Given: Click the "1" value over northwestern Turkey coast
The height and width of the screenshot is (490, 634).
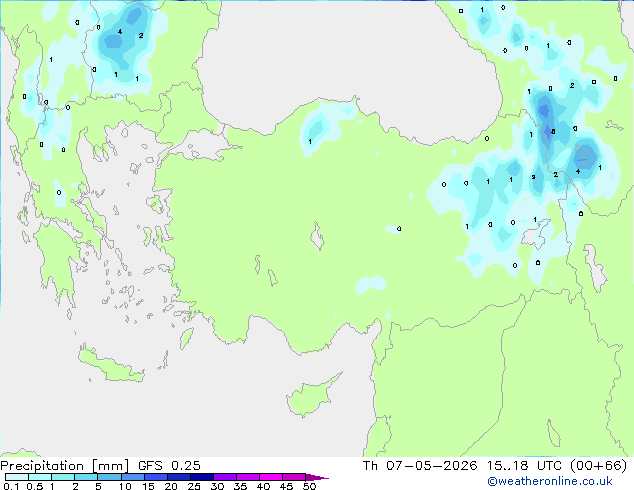Looking at the screenshot, I should click(x=310, y=142).
